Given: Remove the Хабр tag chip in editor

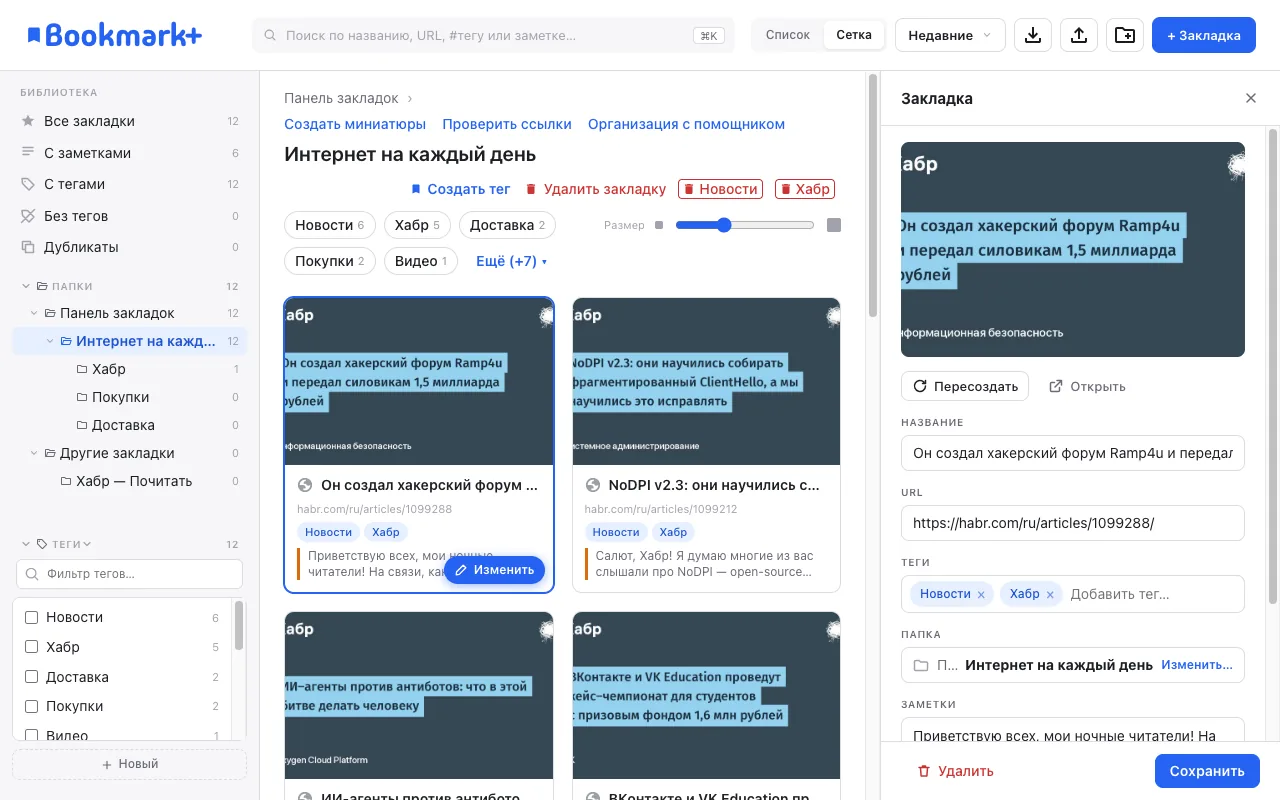Looking at the screenshot, I should [x=1050, y=595].
